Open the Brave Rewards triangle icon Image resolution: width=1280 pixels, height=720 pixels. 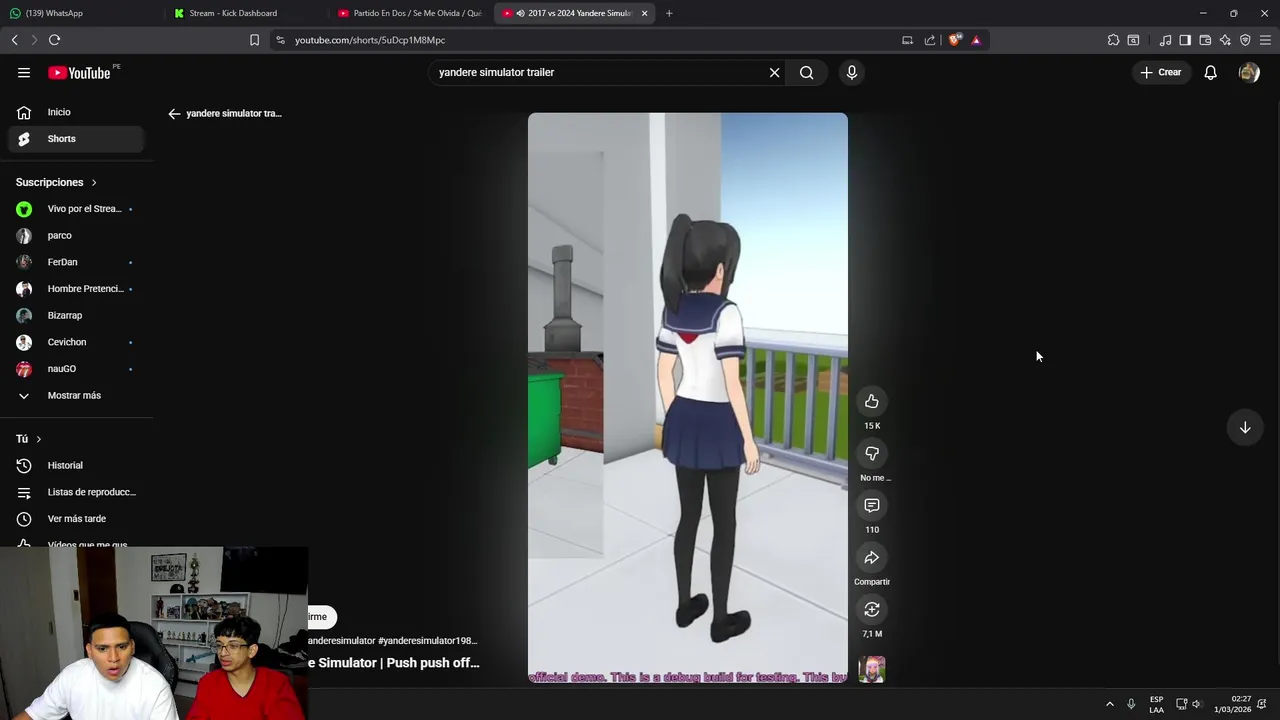pos(976,40)
